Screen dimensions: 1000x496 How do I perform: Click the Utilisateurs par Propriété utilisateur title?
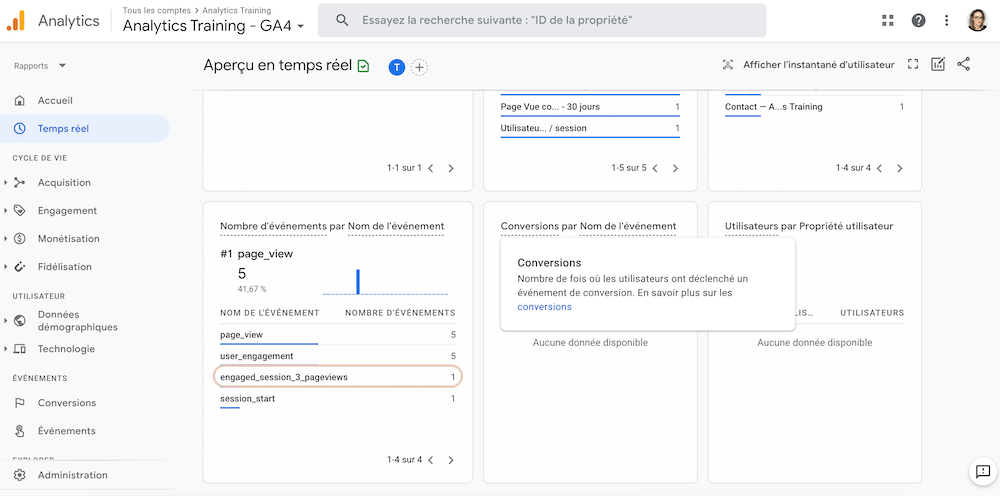(x=809, y=226)
